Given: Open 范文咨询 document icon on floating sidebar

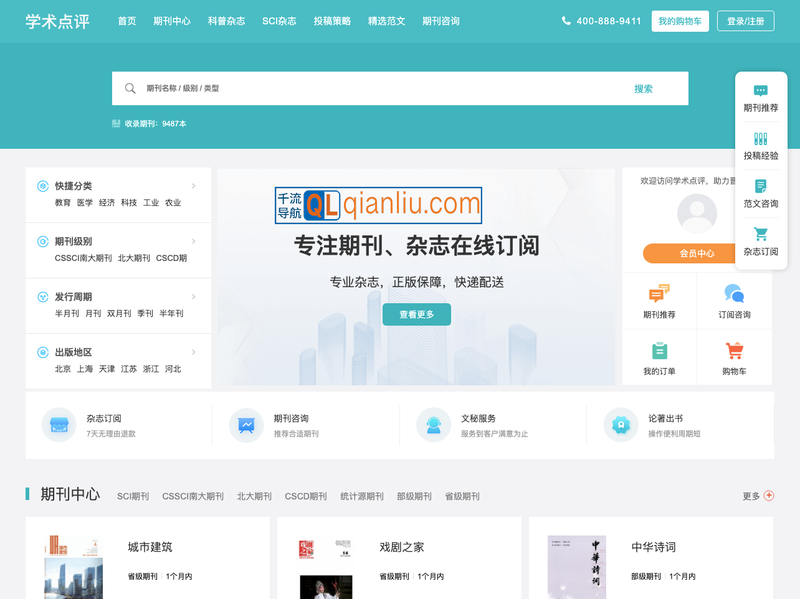Looking at the screenshot, I should pyautogui.click(x=760, y=185).
